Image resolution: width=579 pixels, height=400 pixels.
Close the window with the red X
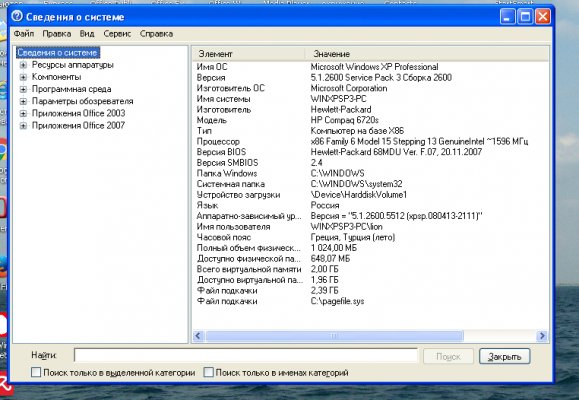tap(542, 17)
